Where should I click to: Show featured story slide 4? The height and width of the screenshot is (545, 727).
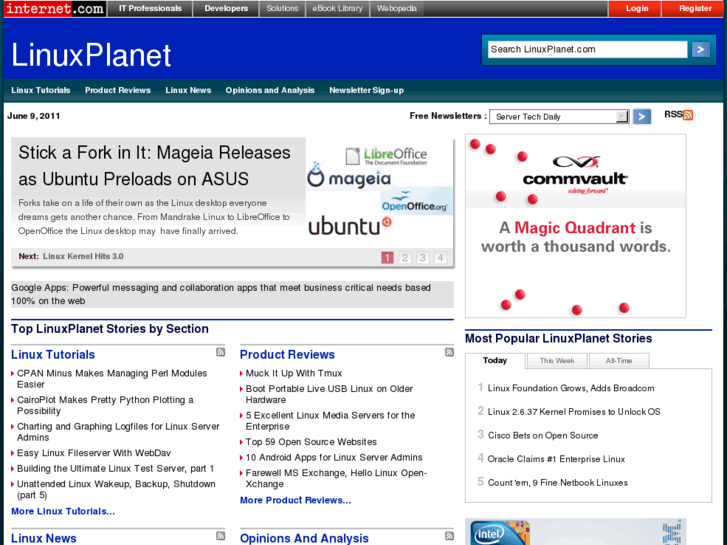pos(440,257)
